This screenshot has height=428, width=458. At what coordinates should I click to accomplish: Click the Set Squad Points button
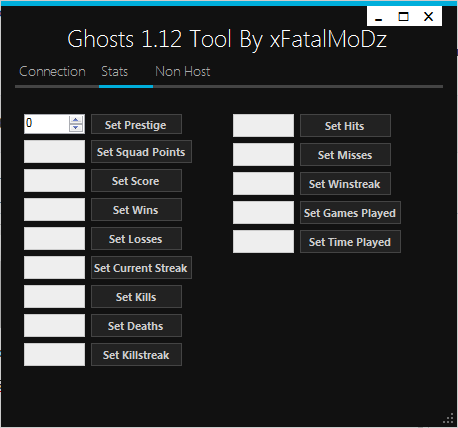[141, 152]
